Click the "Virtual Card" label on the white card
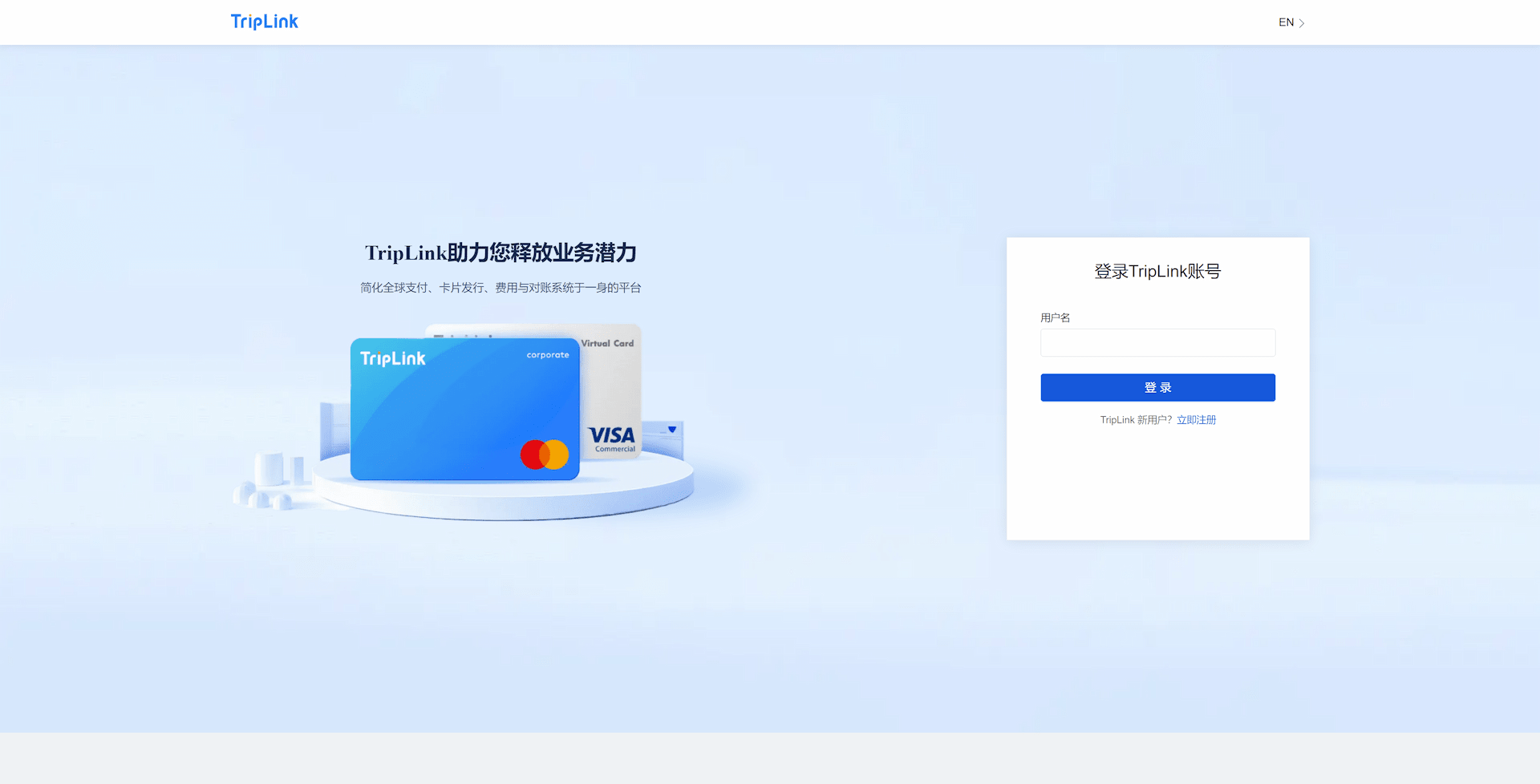The width and height of the screenshot is (1540, 784). (x=607, y=343)
